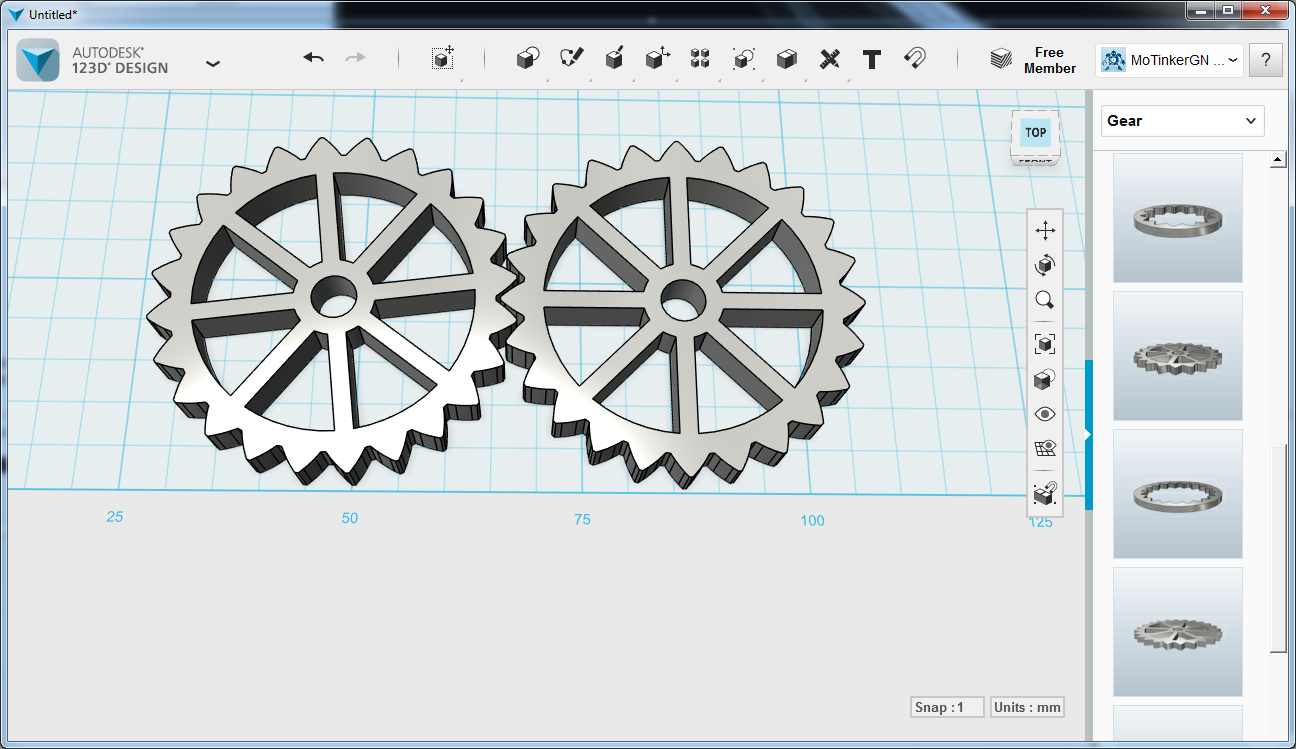Select the second spoked gear thumbnail
This screenshot has width=1296, height=749.
tap(1178, 356)
